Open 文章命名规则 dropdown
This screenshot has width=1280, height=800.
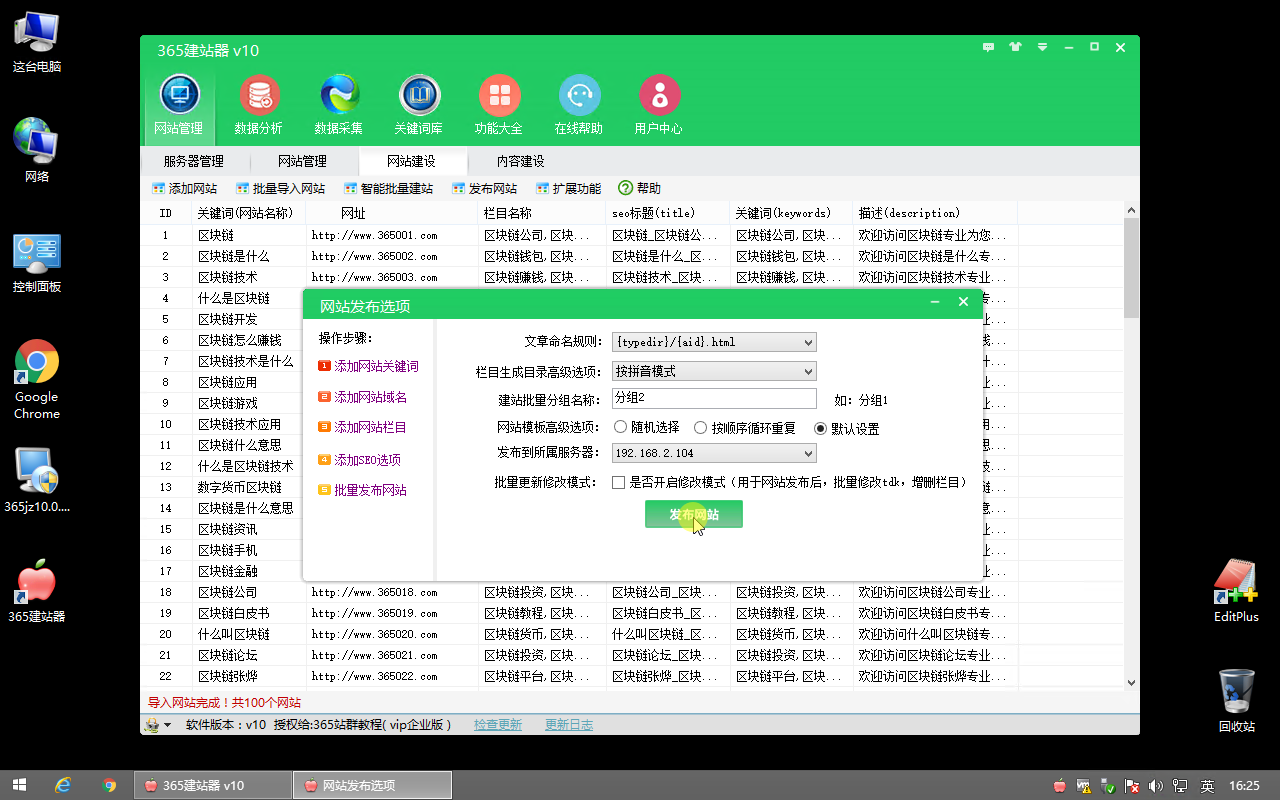pyautogui.click(x=714, y=342)
